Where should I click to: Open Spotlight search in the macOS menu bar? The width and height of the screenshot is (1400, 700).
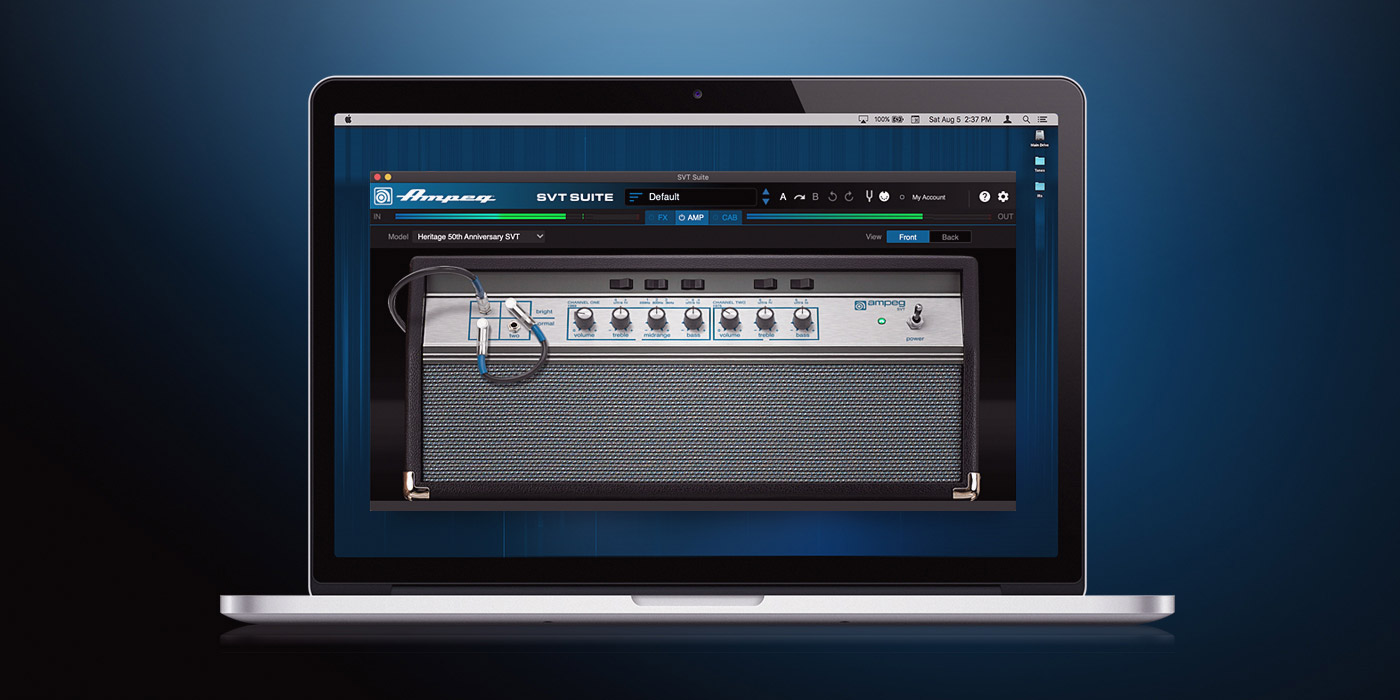click(x=1025, y=119)
